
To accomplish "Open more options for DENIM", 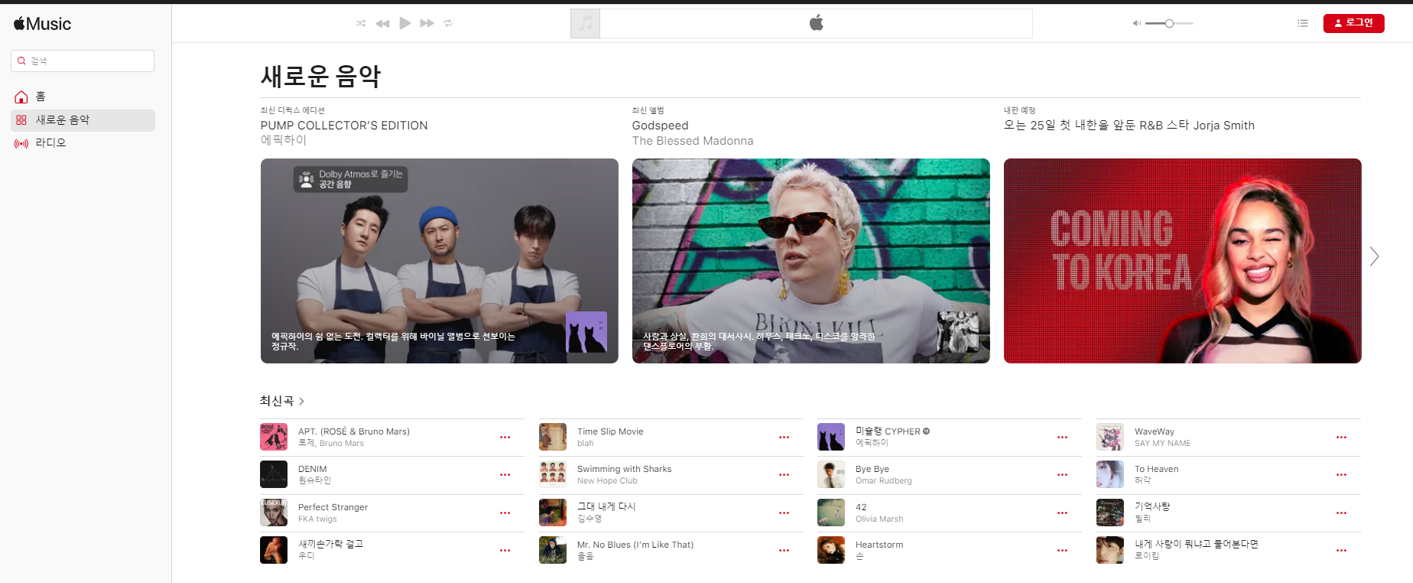I will [x=505, y=475].
